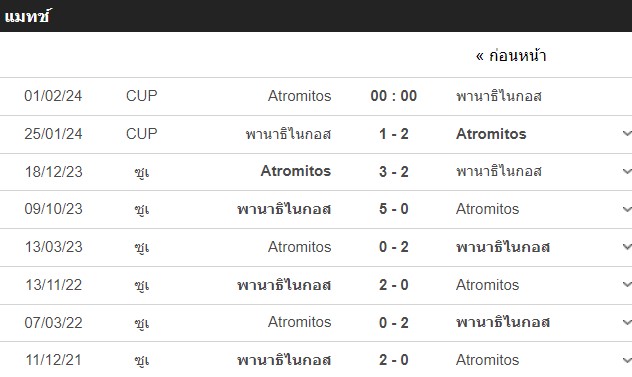
Task: Expand the 25/01/24 match row chevron
Action: pyautogui.click(x=627, y=133)
